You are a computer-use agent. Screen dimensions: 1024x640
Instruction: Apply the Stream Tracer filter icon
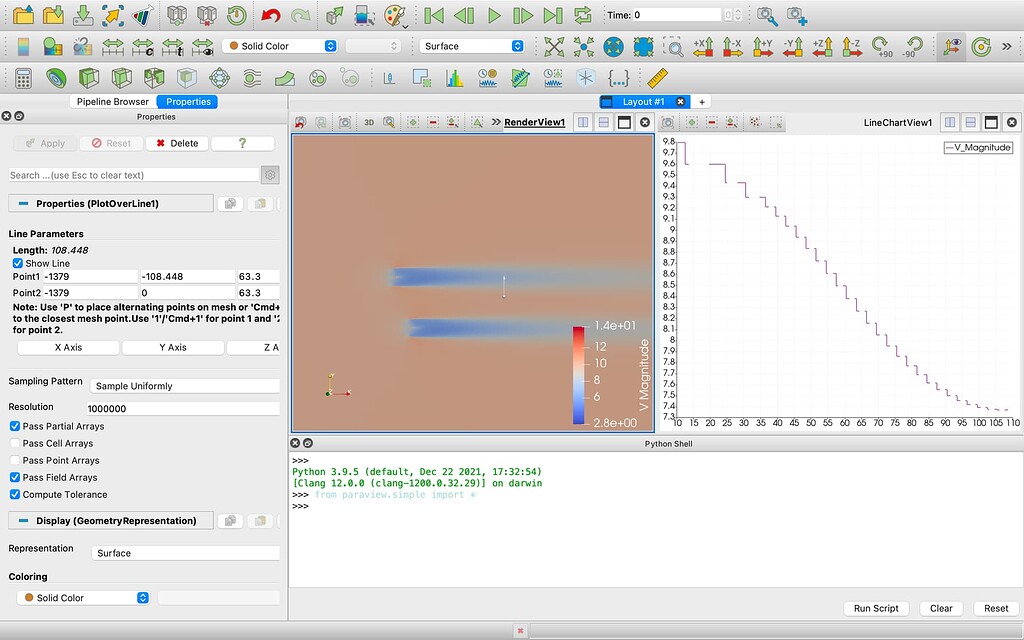pyautogui.click(x=252, y=78)
